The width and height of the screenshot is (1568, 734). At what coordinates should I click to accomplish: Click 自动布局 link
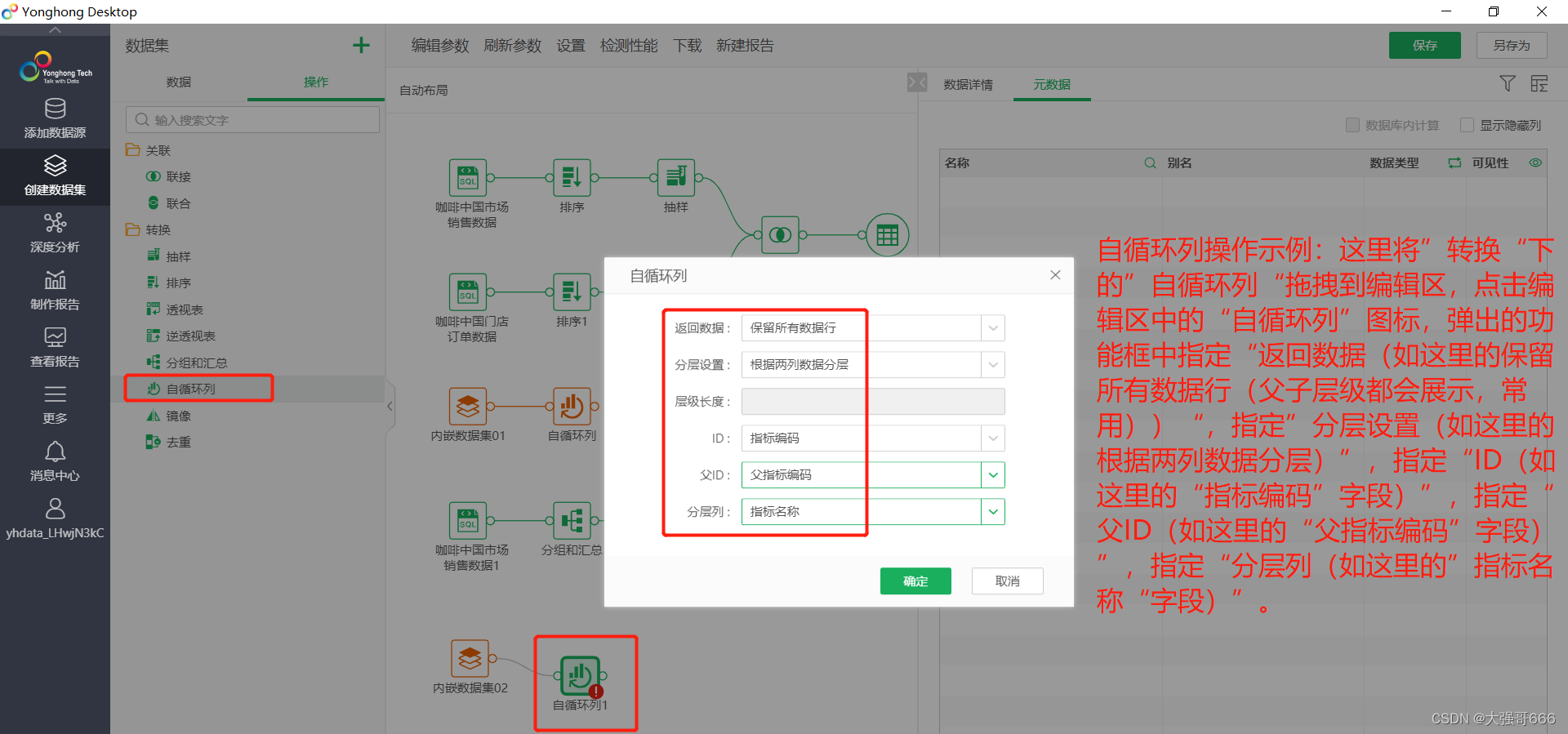point(423,90)
